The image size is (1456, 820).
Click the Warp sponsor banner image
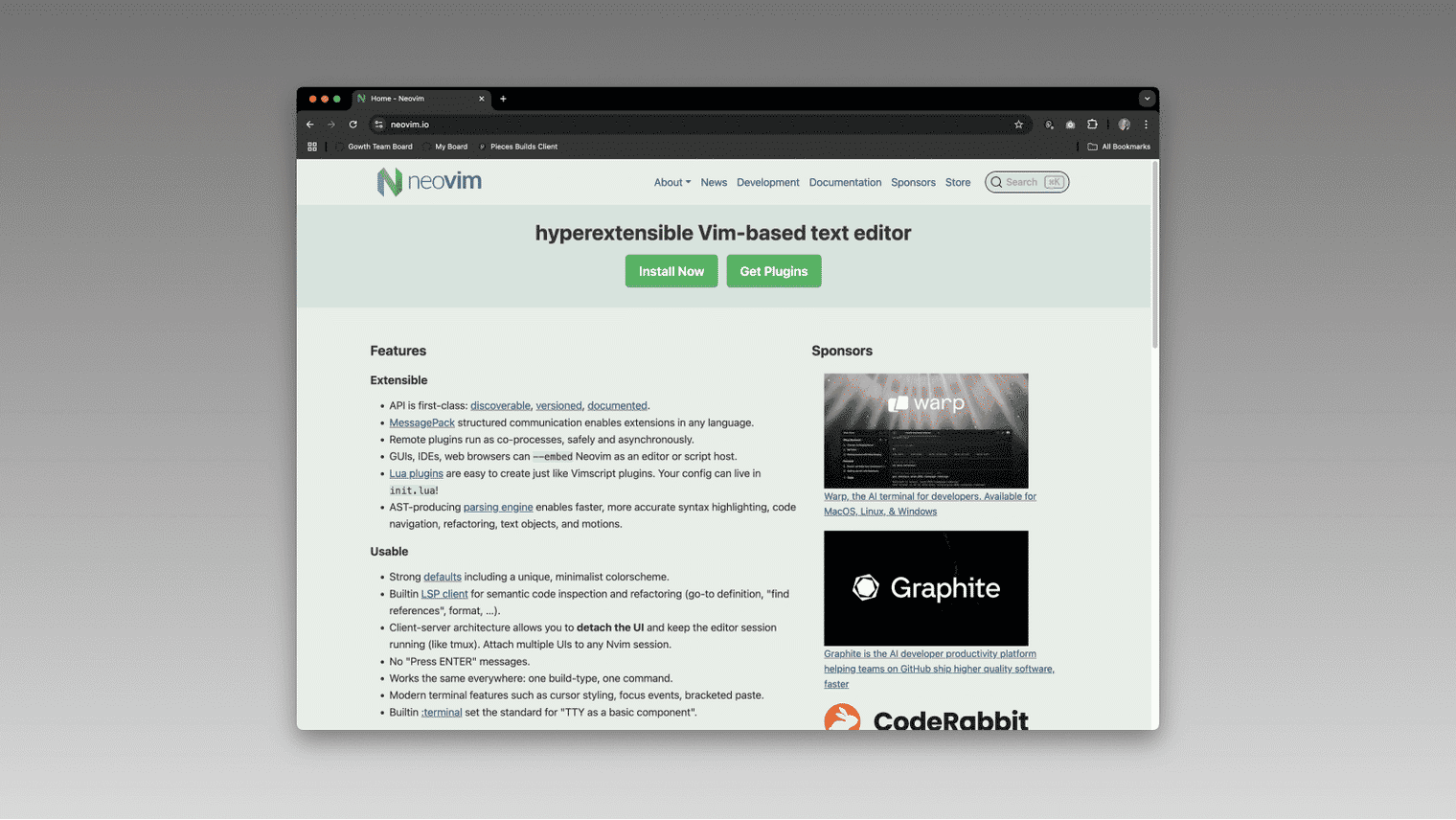tap(926, 431)
